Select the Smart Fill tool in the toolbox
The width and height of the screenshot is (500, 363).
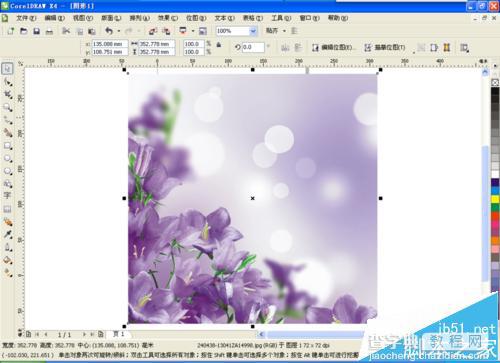8,133
